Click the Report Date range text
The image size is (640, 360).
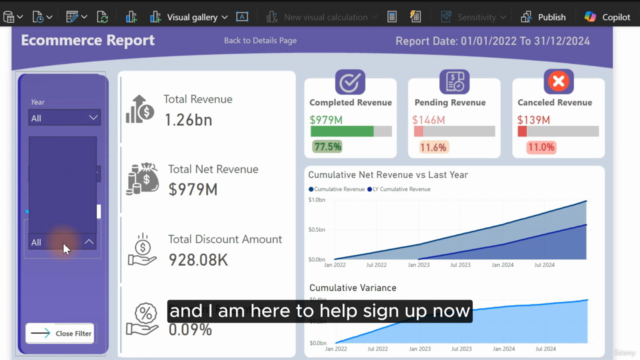493,41
